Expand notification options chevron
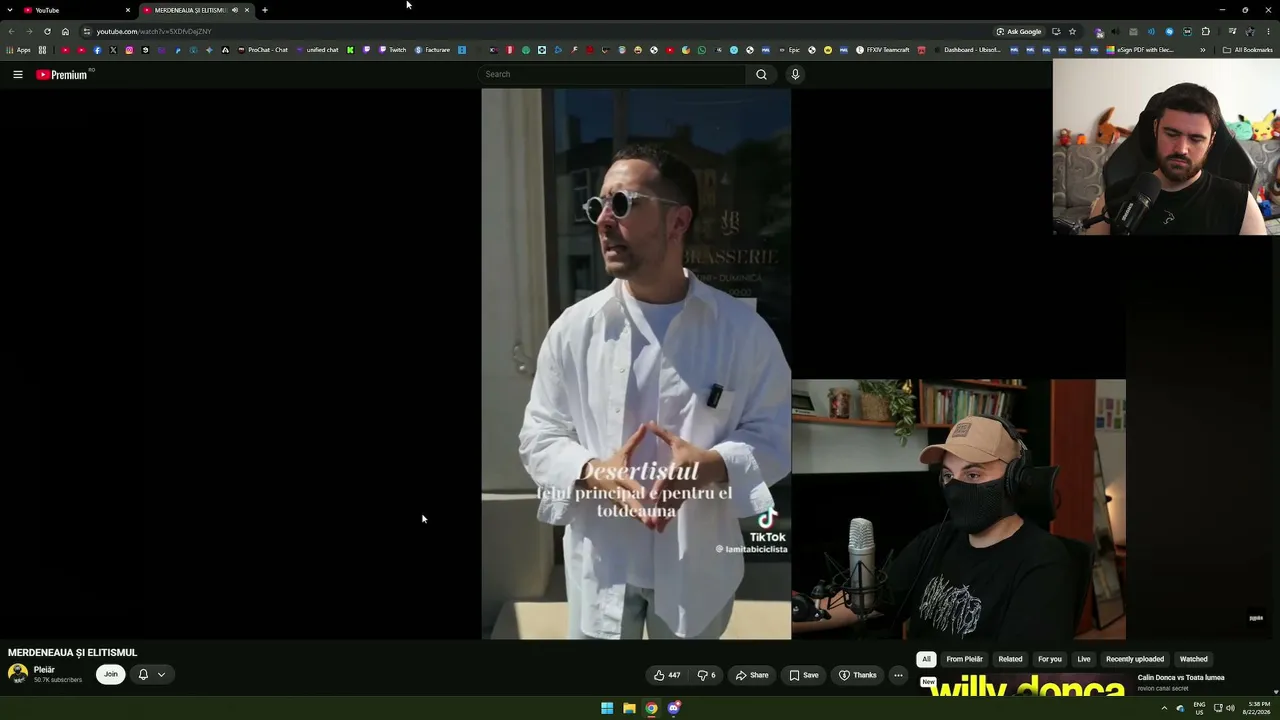 coord(161,674)
